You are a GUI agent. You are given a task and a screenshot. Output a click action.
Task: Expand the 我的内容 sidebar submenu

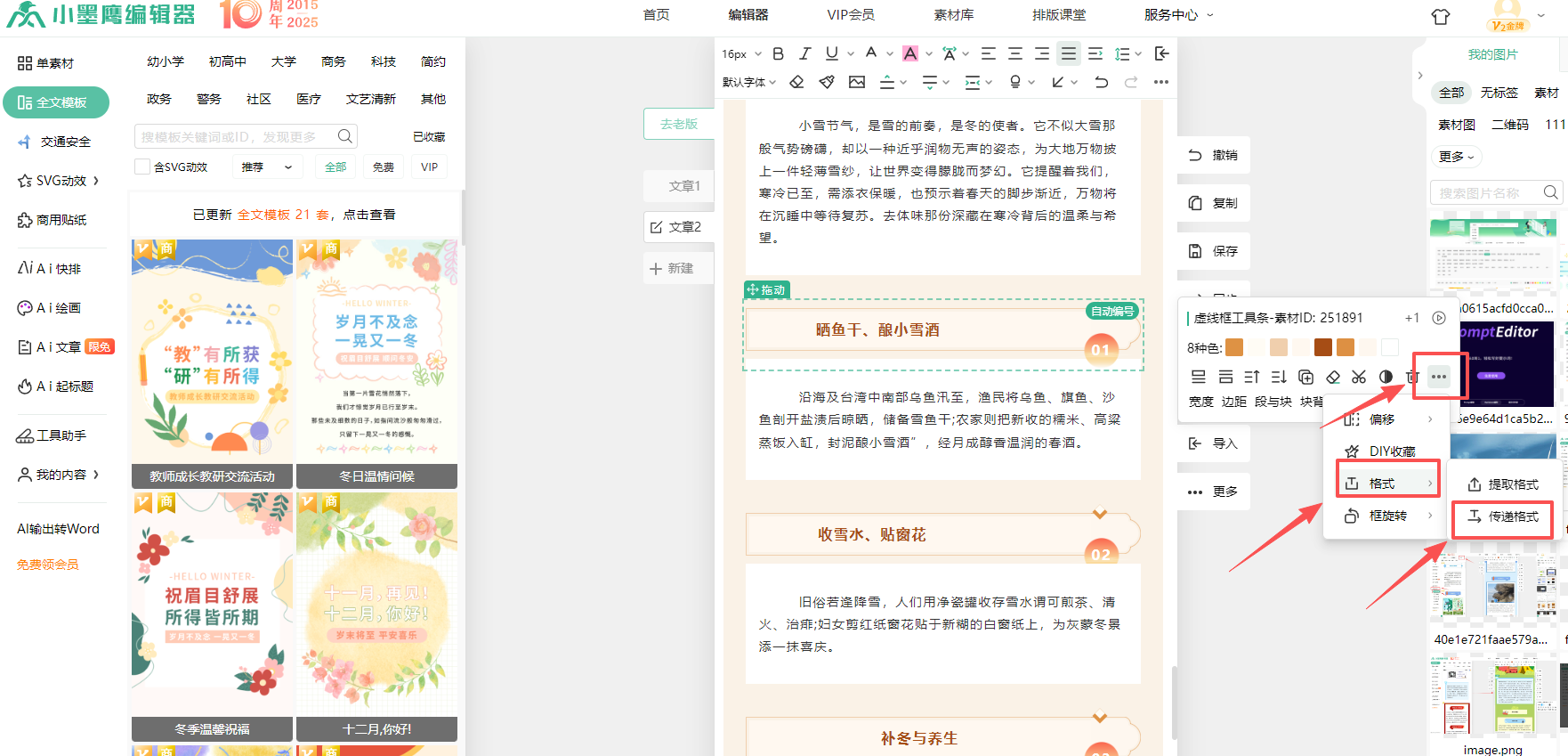point(59,475)
